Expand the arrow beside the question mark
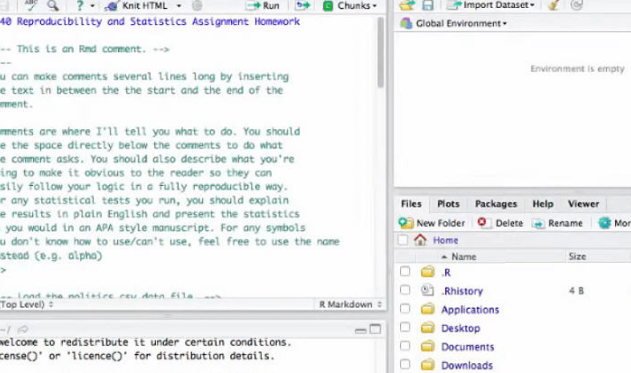The width and height of the screenshot is (631, 373). [92, 6]
